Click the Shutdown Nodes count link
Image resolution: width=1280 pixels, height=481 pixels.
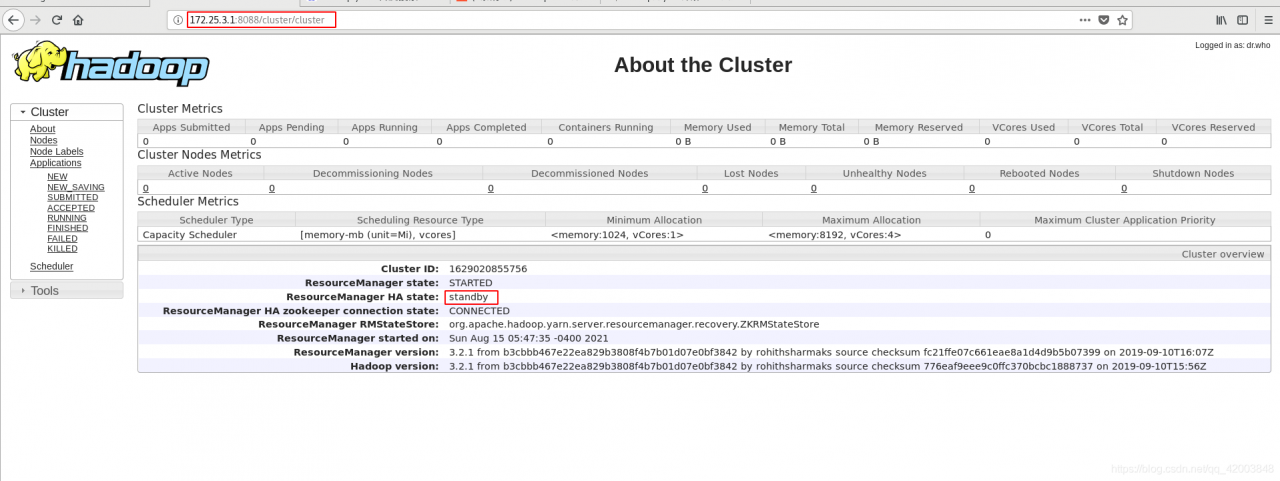tap(1123, 188)
